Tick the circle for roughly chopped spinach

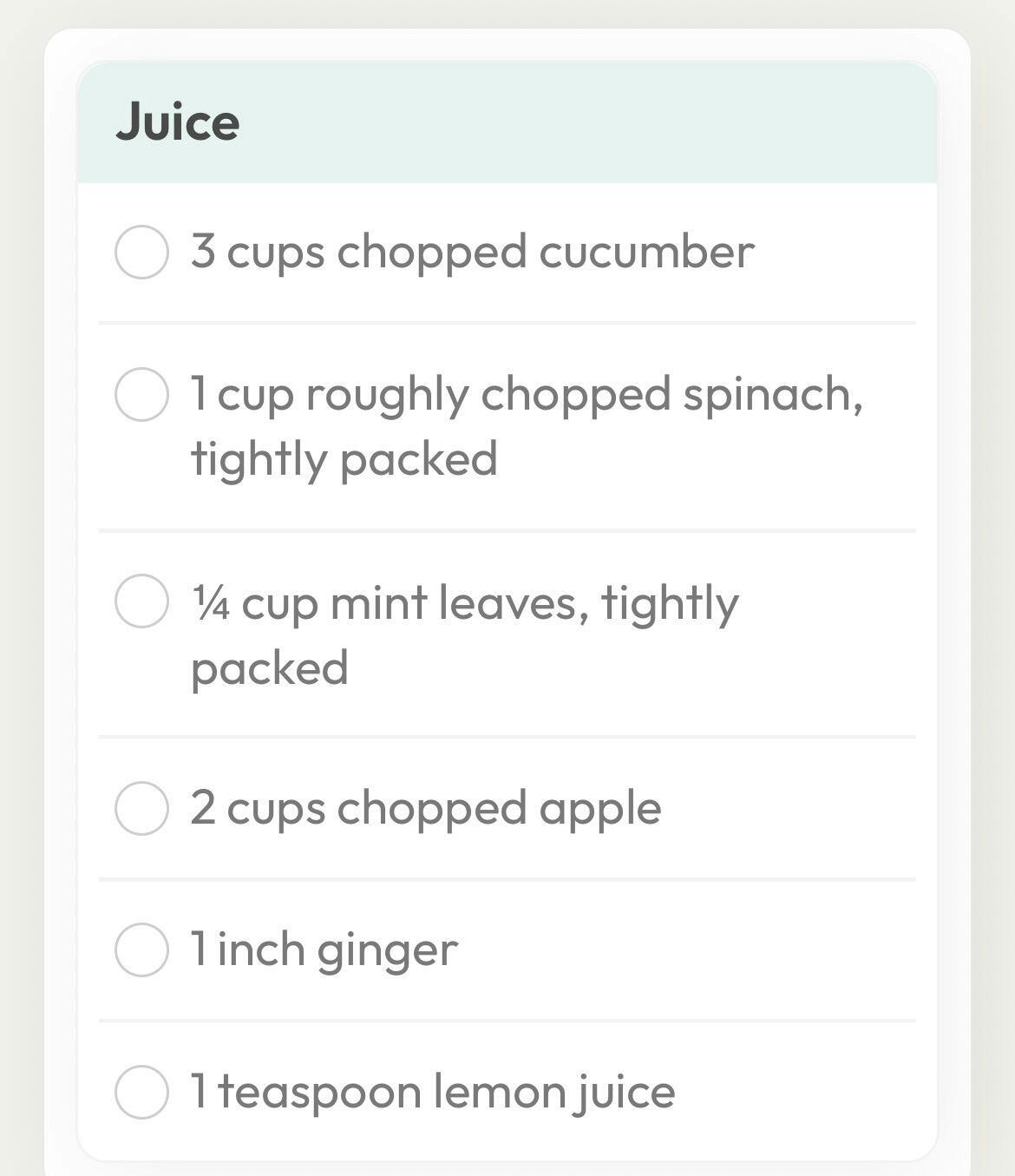(141, 394)
